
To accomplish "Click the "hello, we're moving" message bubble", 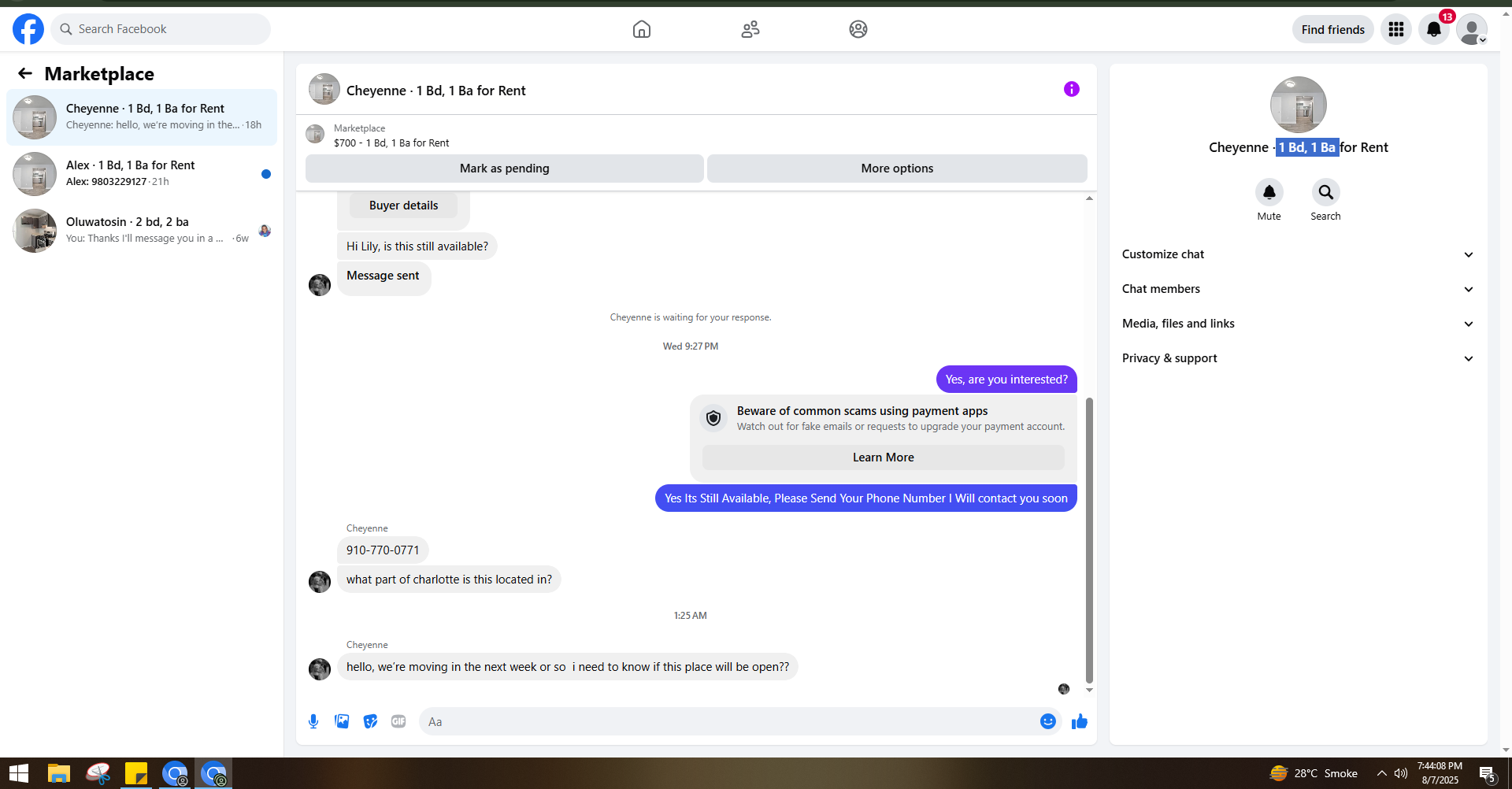I will pyautogui.click(x=568, y=667).
